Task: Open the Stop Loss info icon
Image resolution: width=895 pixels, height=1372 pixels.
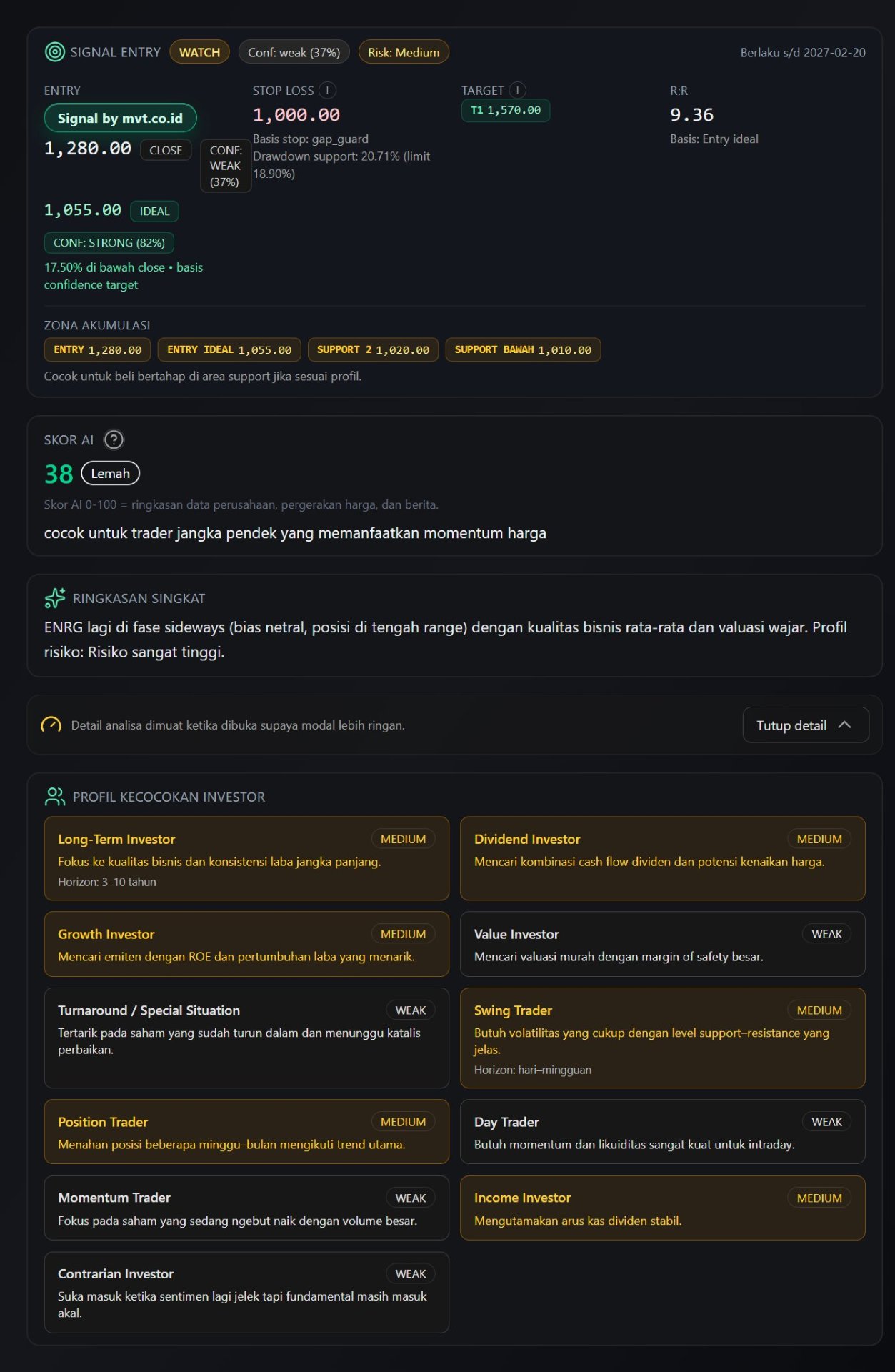Action: tap(327, 91)
